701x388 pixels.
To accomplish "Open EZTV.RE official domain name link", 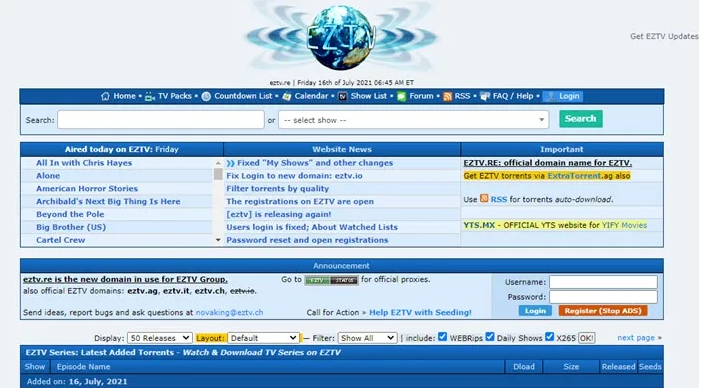I will point(548,163).
